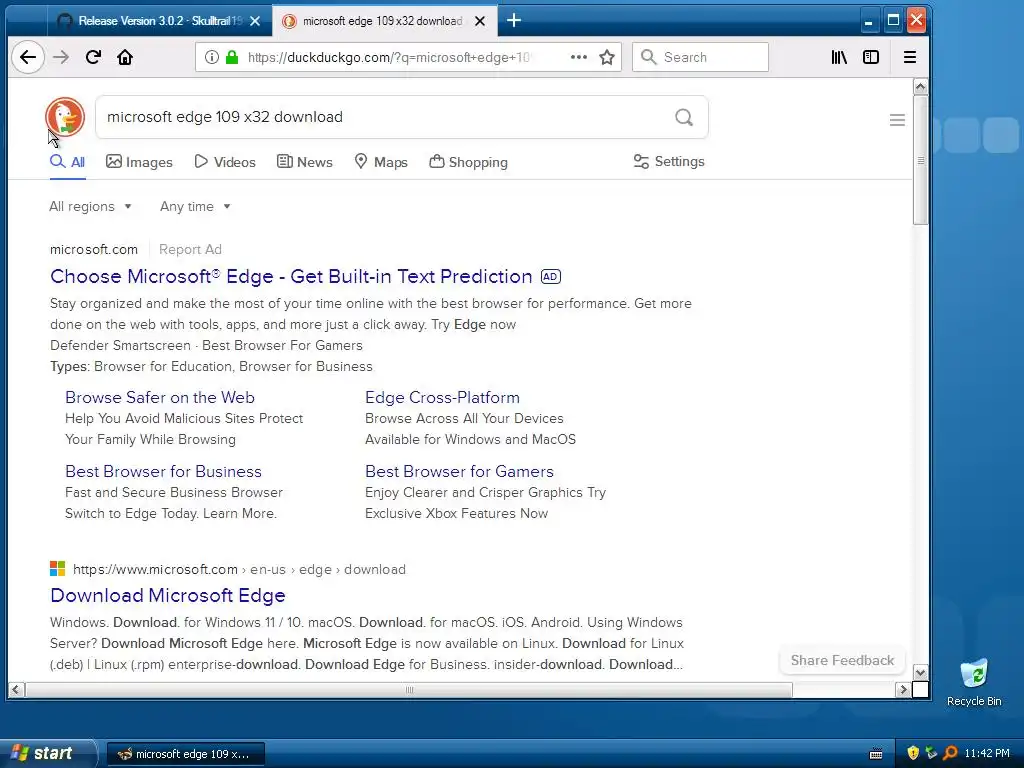Image resolution: width=1024 pixels, height=768 pixels.
Task: Click the 11:42 PM clock in the tray
Action: pyautogui.click(x=987, y=754)
